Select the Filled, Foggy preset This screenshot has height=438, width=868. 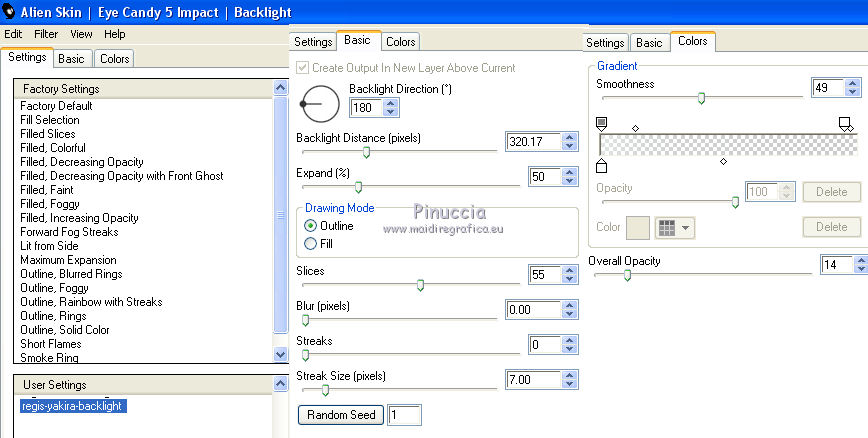click(x=50, y=204)
